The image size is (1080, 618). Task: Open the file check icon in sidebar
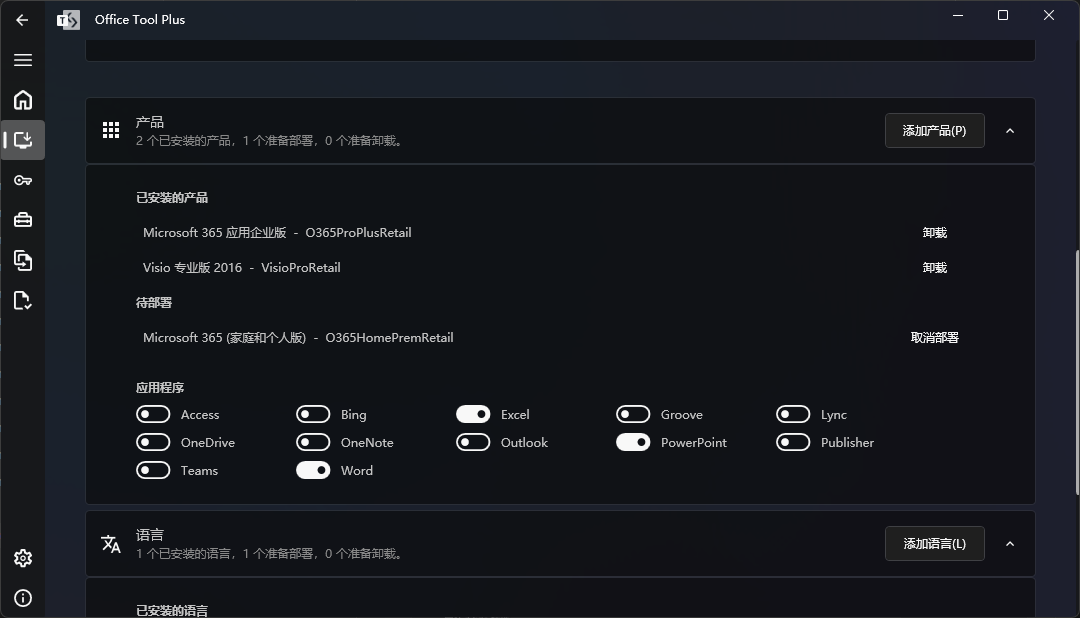[23, 300]
